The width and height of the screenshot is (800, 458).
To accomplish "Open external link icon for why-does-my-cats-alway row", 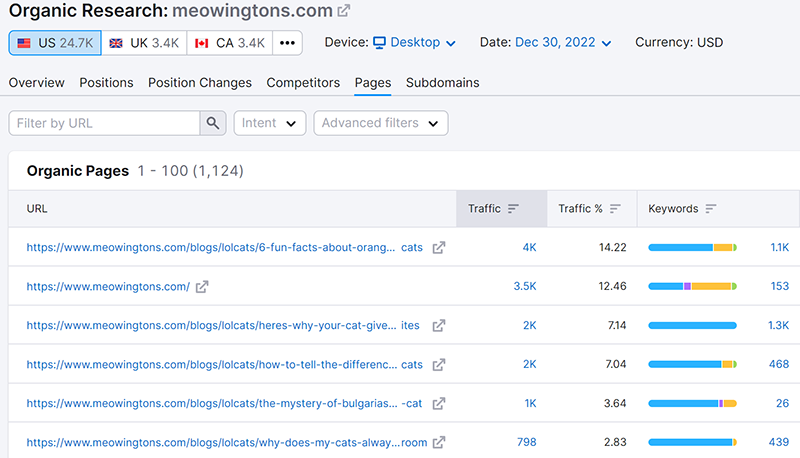I will coord(439,443).
